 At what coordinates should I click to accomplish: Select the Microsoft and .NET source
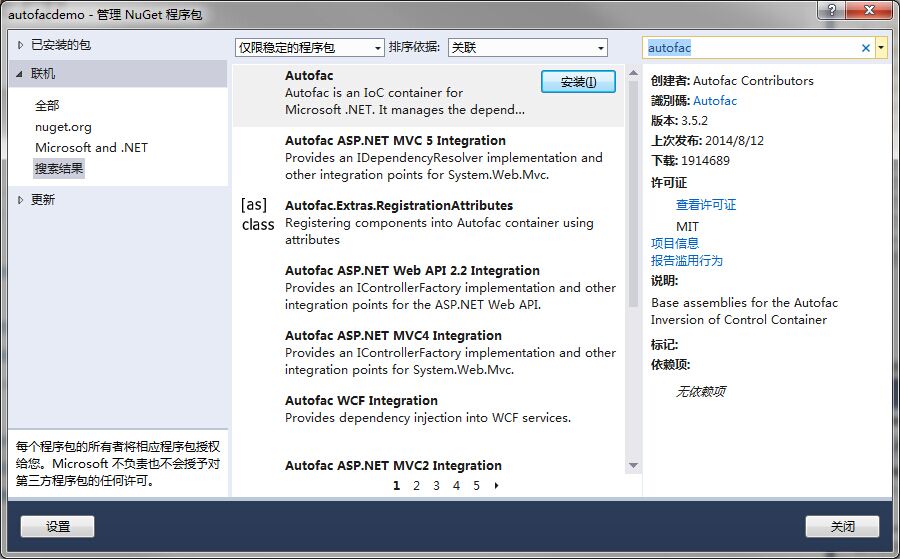tap(91, 147)
